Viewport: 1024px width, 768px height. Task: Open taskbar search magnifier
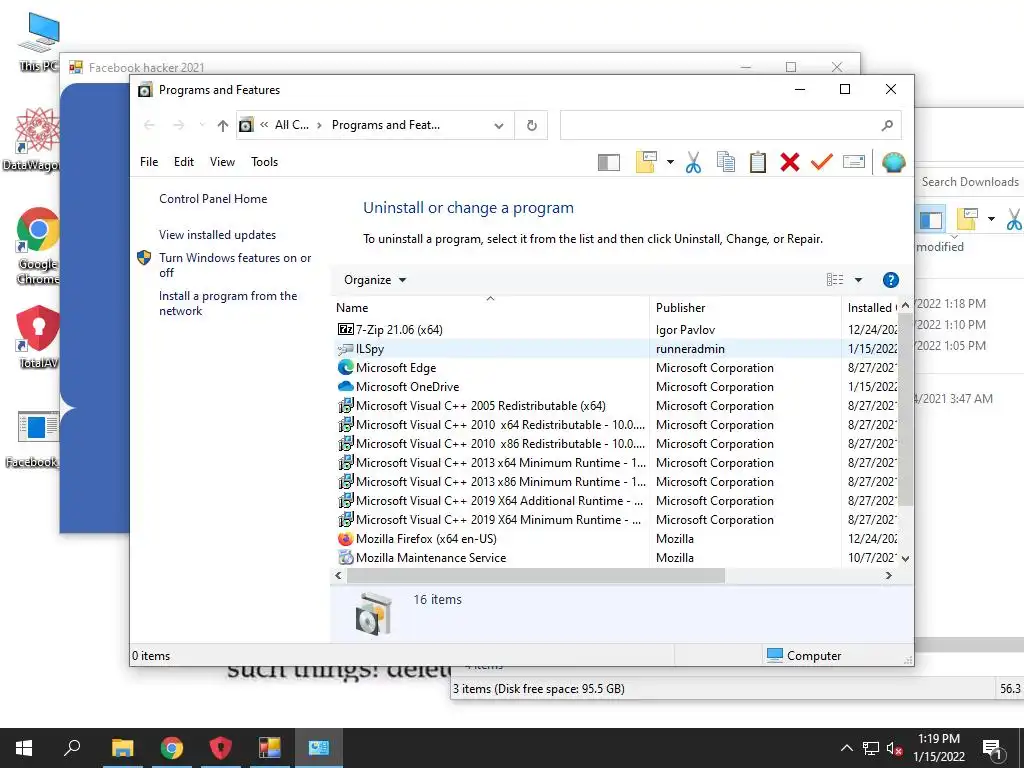coord(72,748)
